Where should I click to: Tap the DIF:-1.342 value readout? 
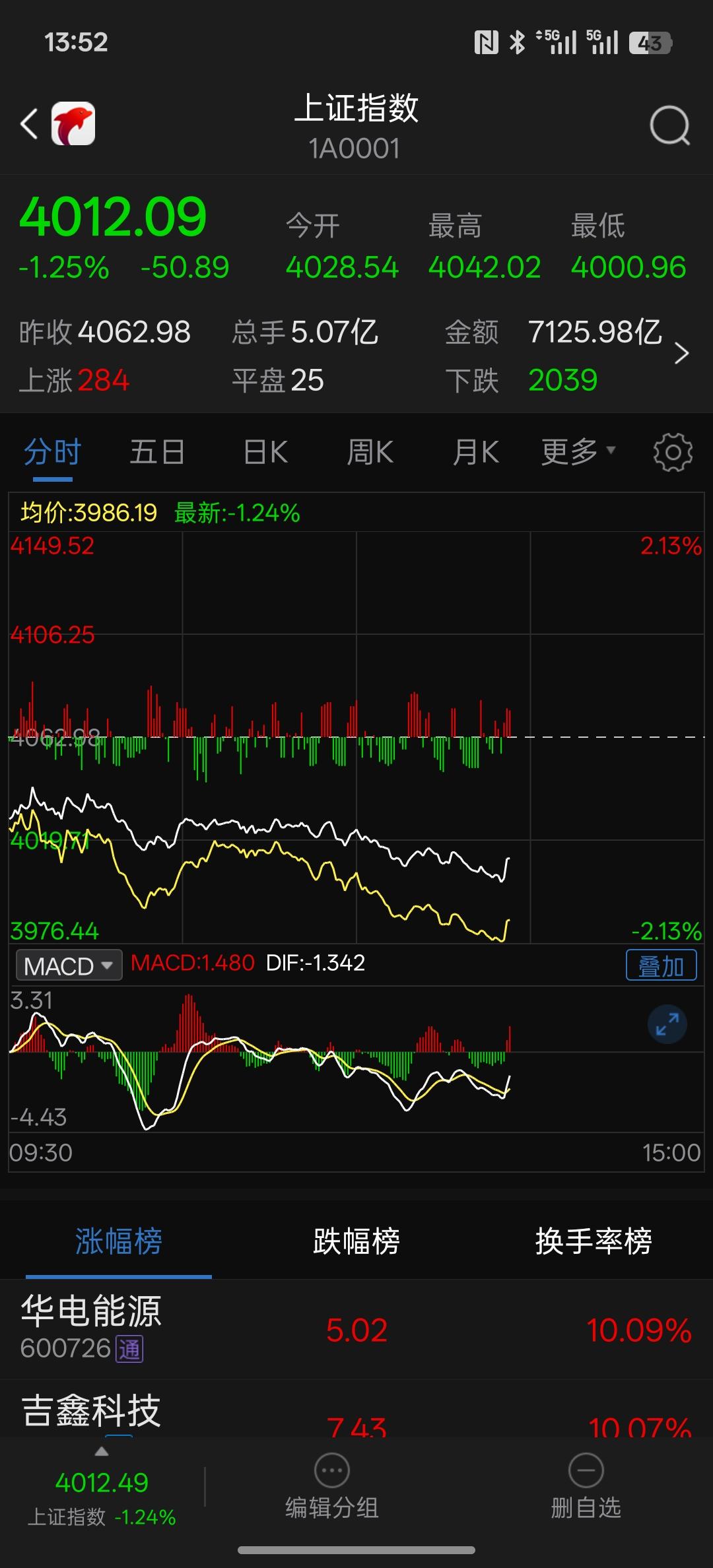(316, 963)
